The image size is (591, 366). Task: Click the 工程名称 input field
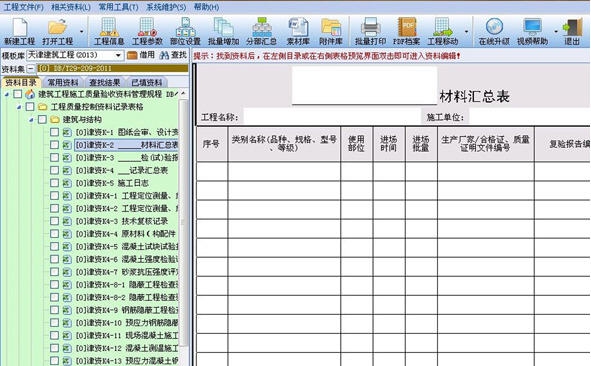[332, 116]
